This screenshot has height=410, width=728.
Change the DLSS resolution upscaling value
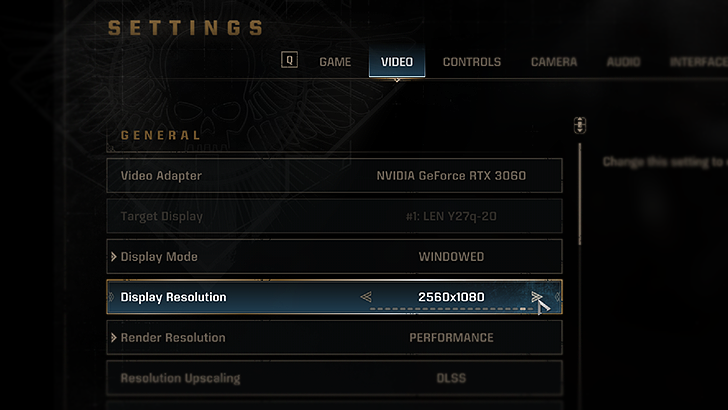451,379
